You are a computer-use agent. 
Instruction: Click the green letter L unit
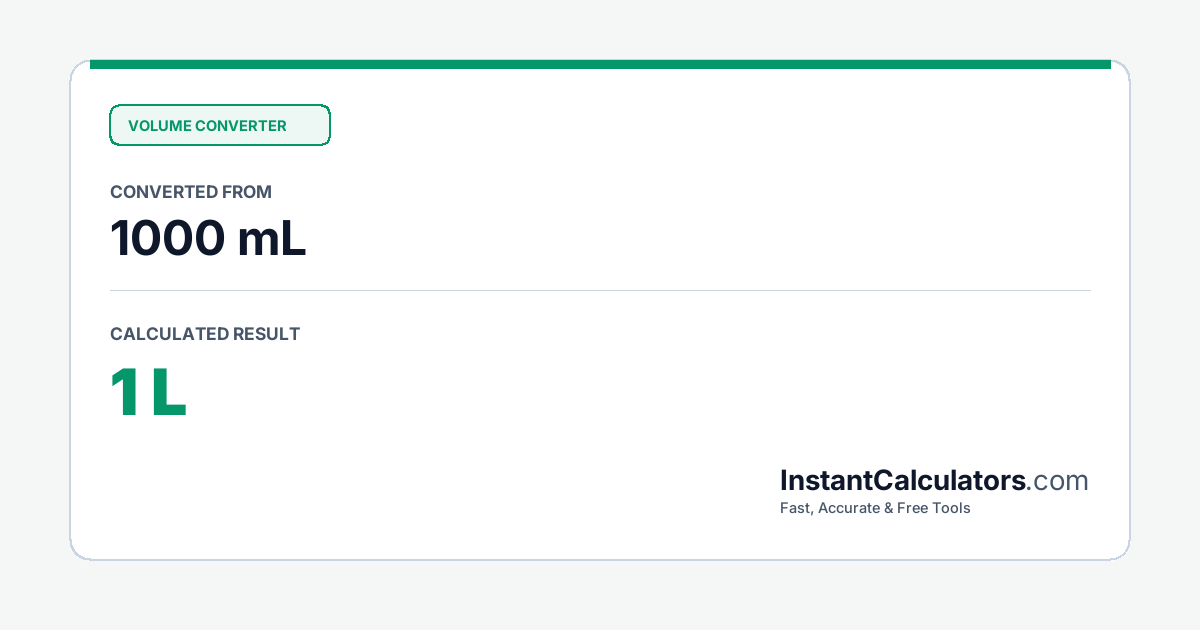[x=169, y=393]
